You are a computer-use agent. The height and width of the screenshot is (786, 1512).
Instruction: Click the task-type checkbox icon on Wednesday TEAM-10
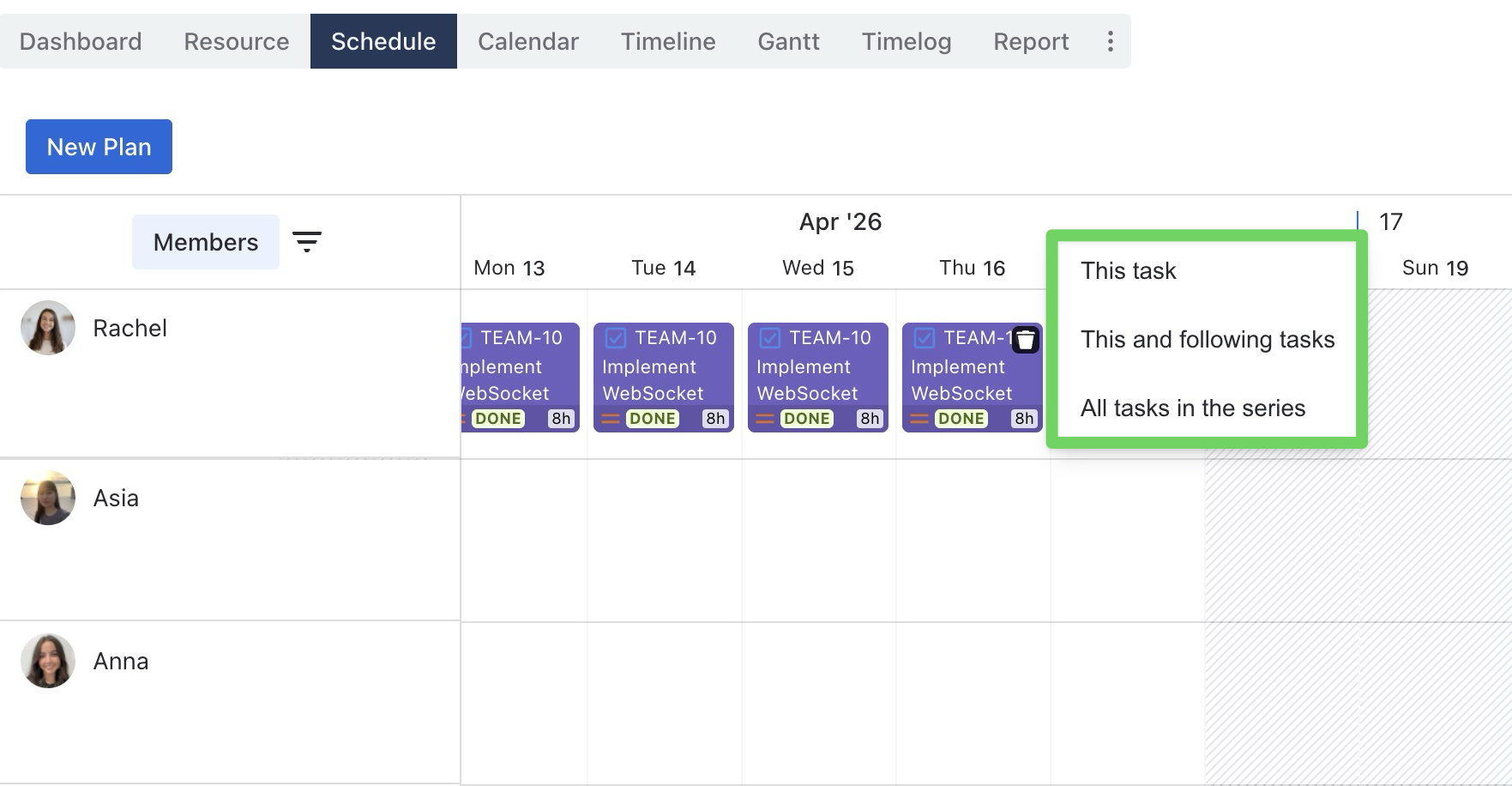click(x=770, y=338)
